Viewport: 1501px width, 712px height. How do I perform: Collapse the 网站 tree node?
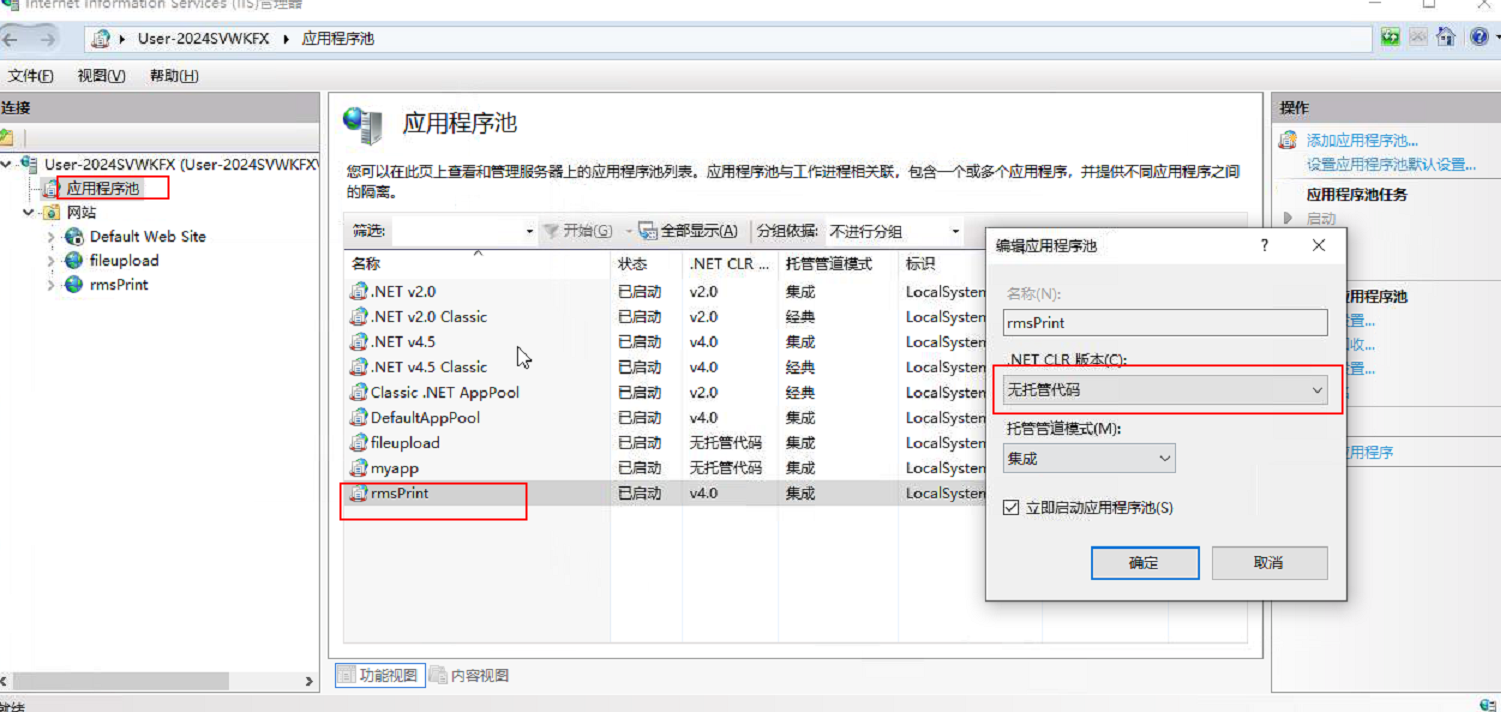pos(27,213)
